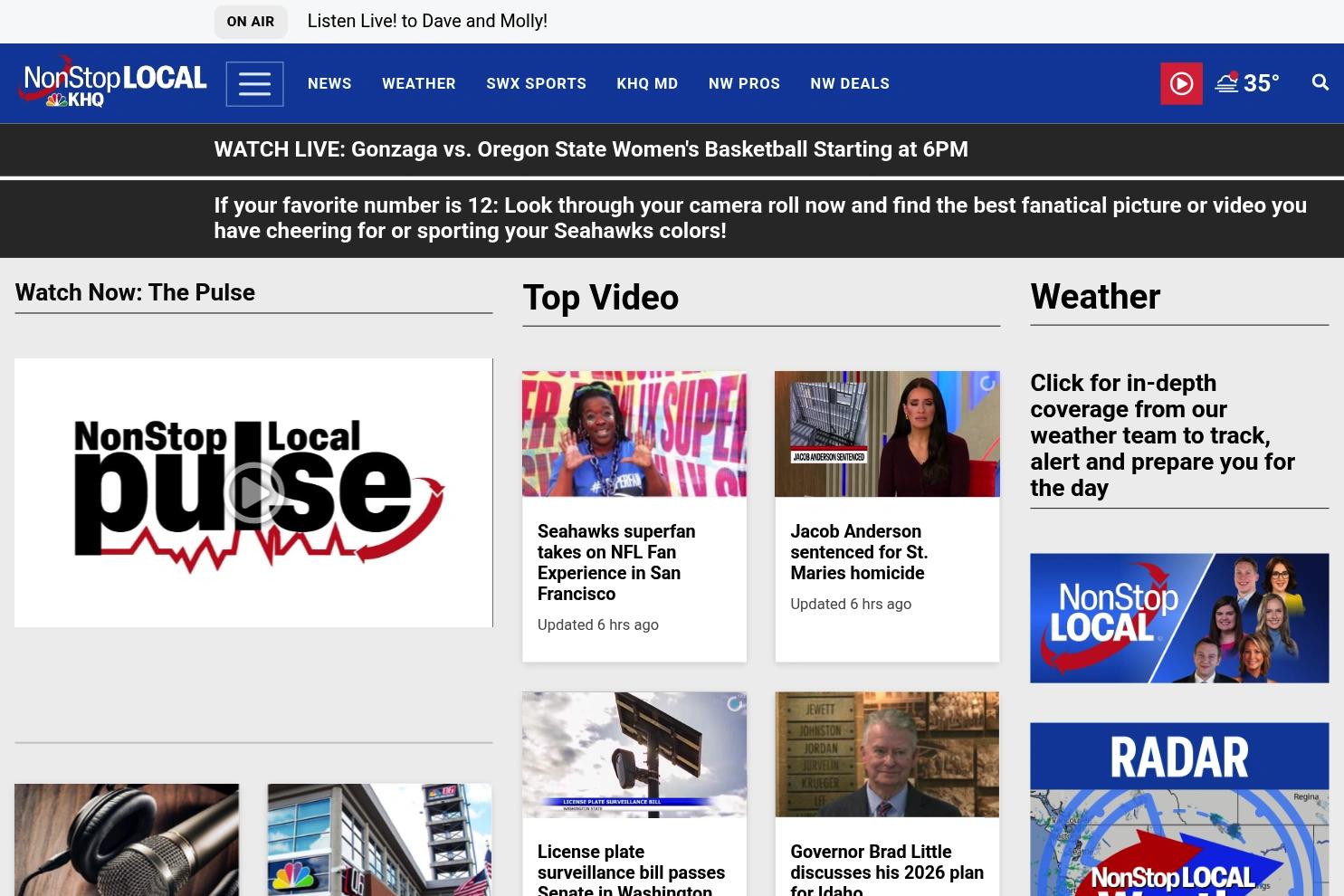Viewport: 1344px width, 896px height.
Task: Open the license plate surveillance video thumbnail
Action: tap(634, 755)
